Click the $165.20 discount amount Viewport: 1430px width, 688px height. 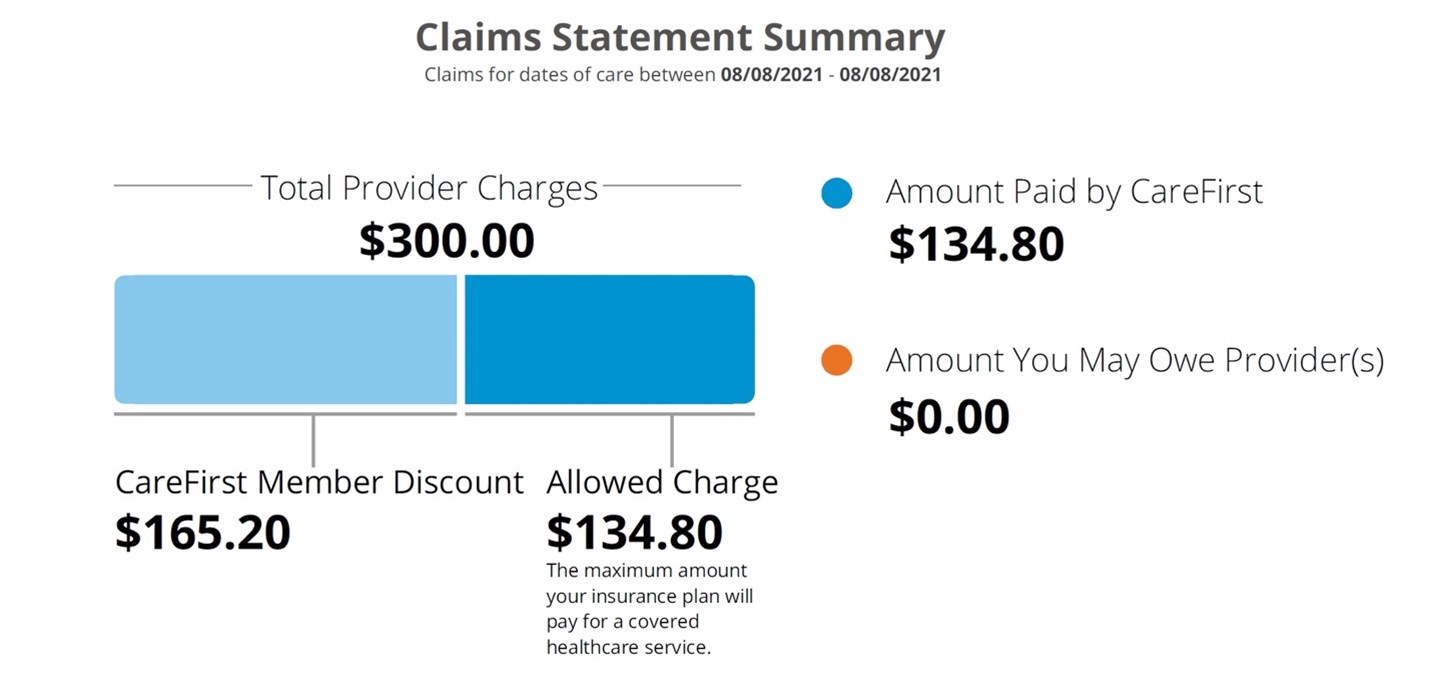pyautogui.click(x=203, y=533)
